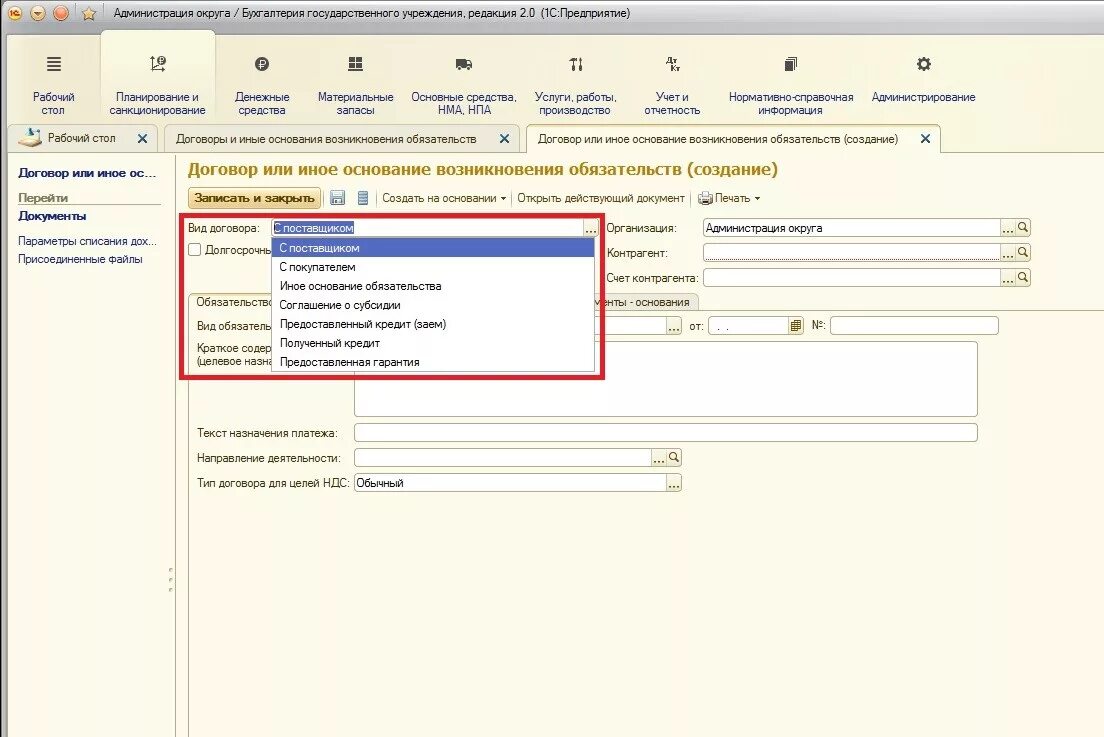Open ellipsis button left of 'от:' date
The height and width of the screenshot is (737, 1104).
pos(674,326)
